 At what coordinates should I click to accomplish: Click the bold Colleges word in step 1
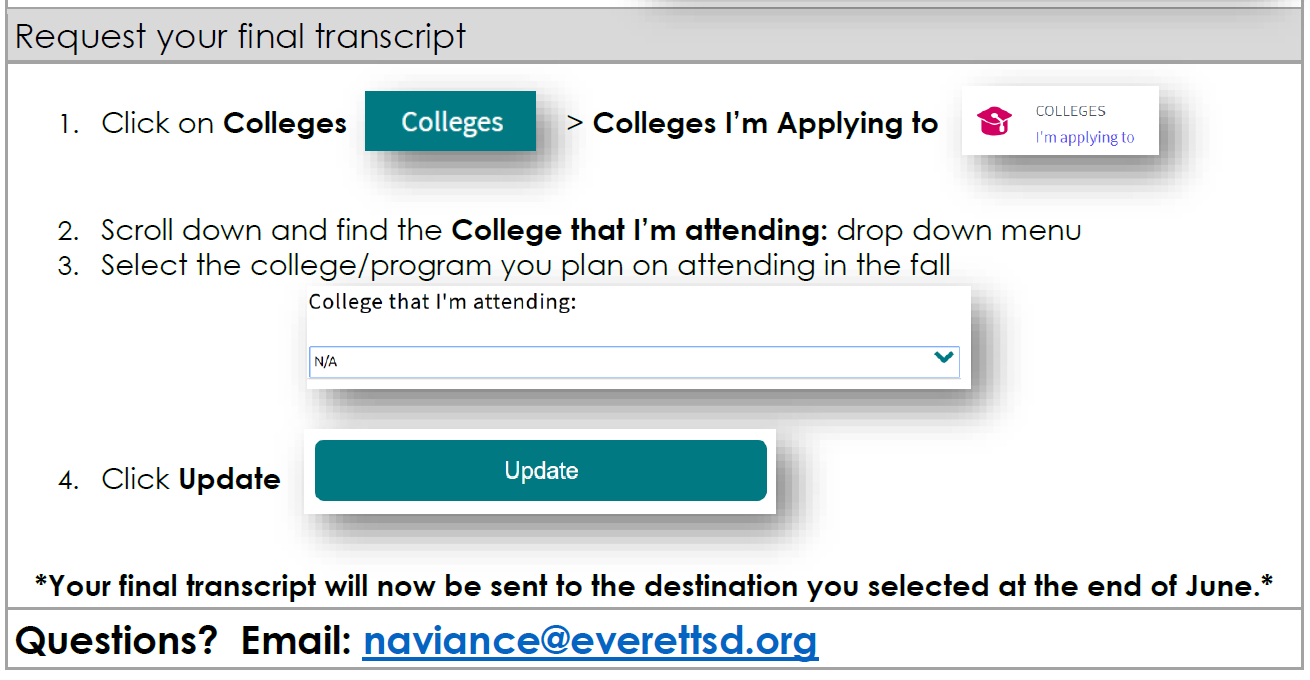tap(285, 124)
